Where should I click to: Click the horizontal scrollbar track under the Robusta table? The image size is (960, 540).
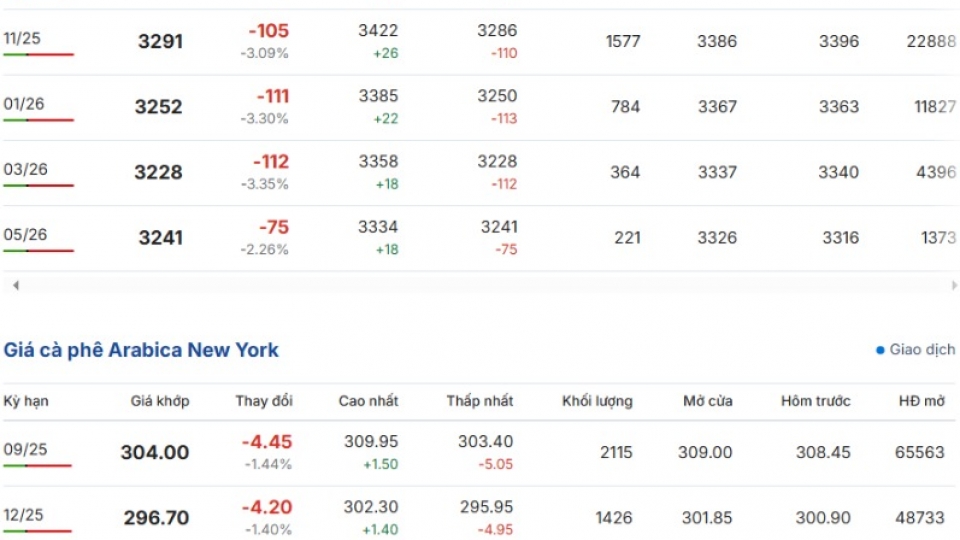click(484, 285)
